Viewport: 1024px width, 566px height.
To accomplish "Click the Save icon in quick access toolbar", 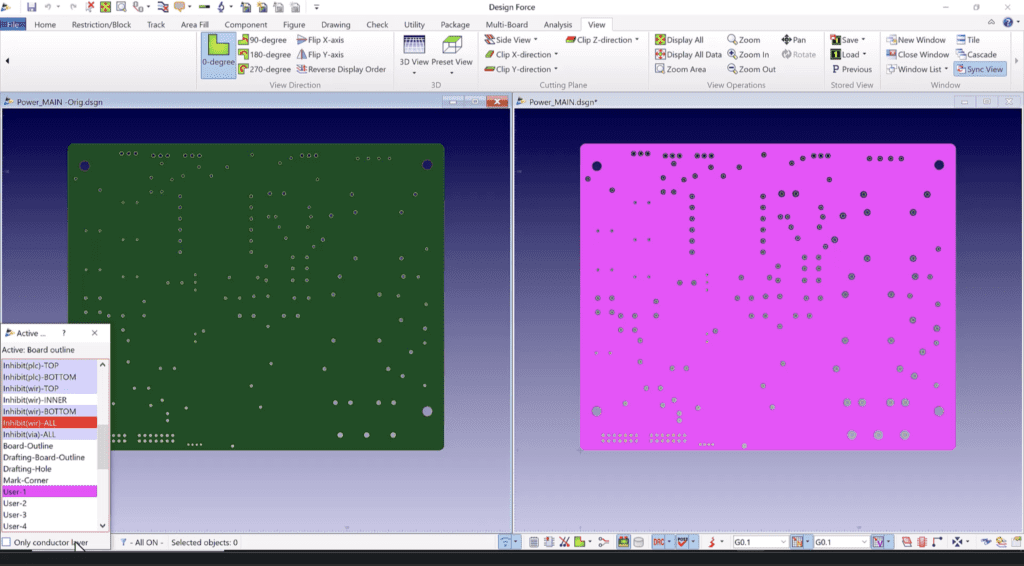I will click(x=31, y=7).
